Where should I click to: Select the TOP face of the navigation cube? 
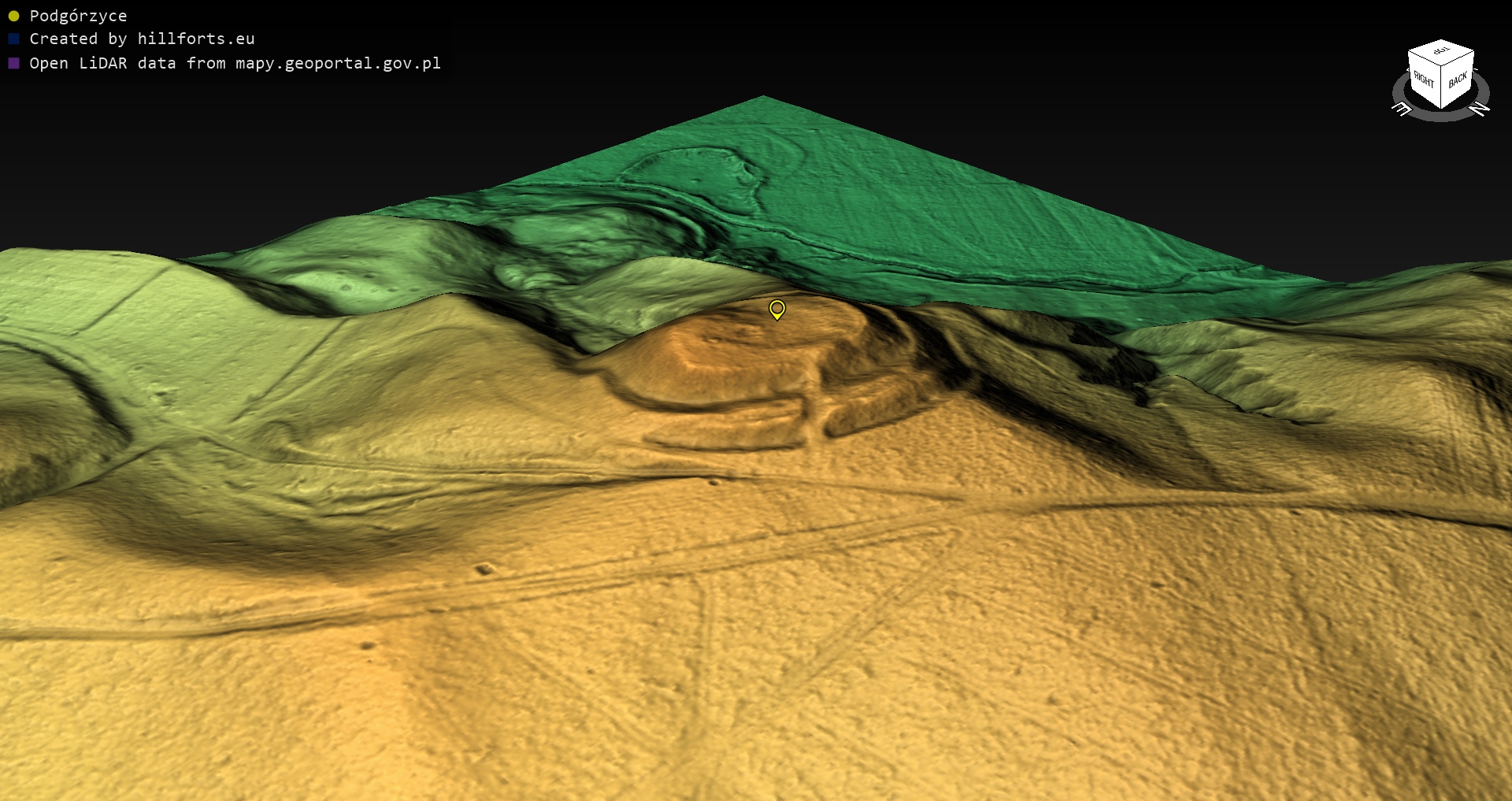point(1441,51)
